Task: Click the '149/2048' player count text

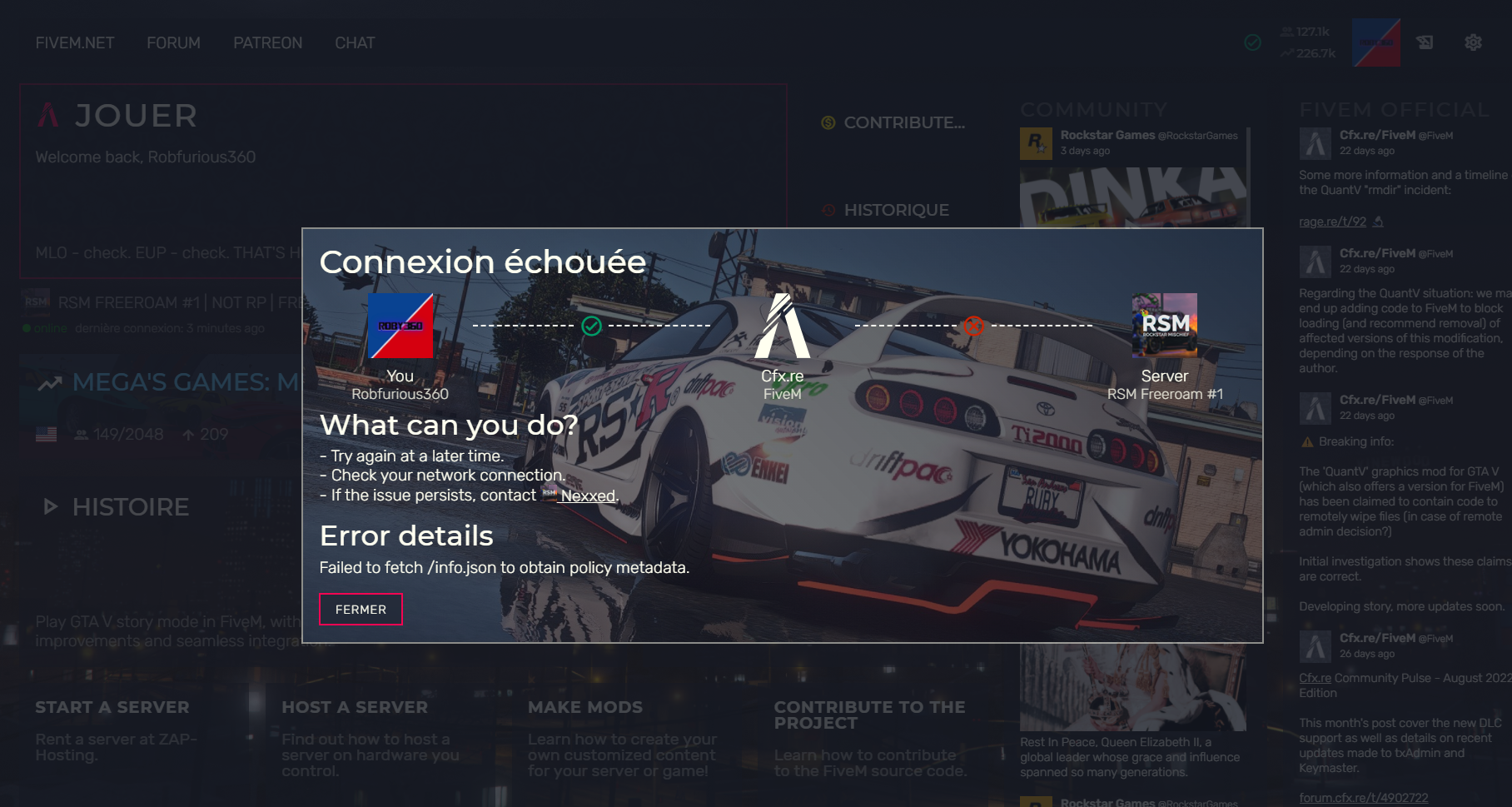Action: point(128,435)
